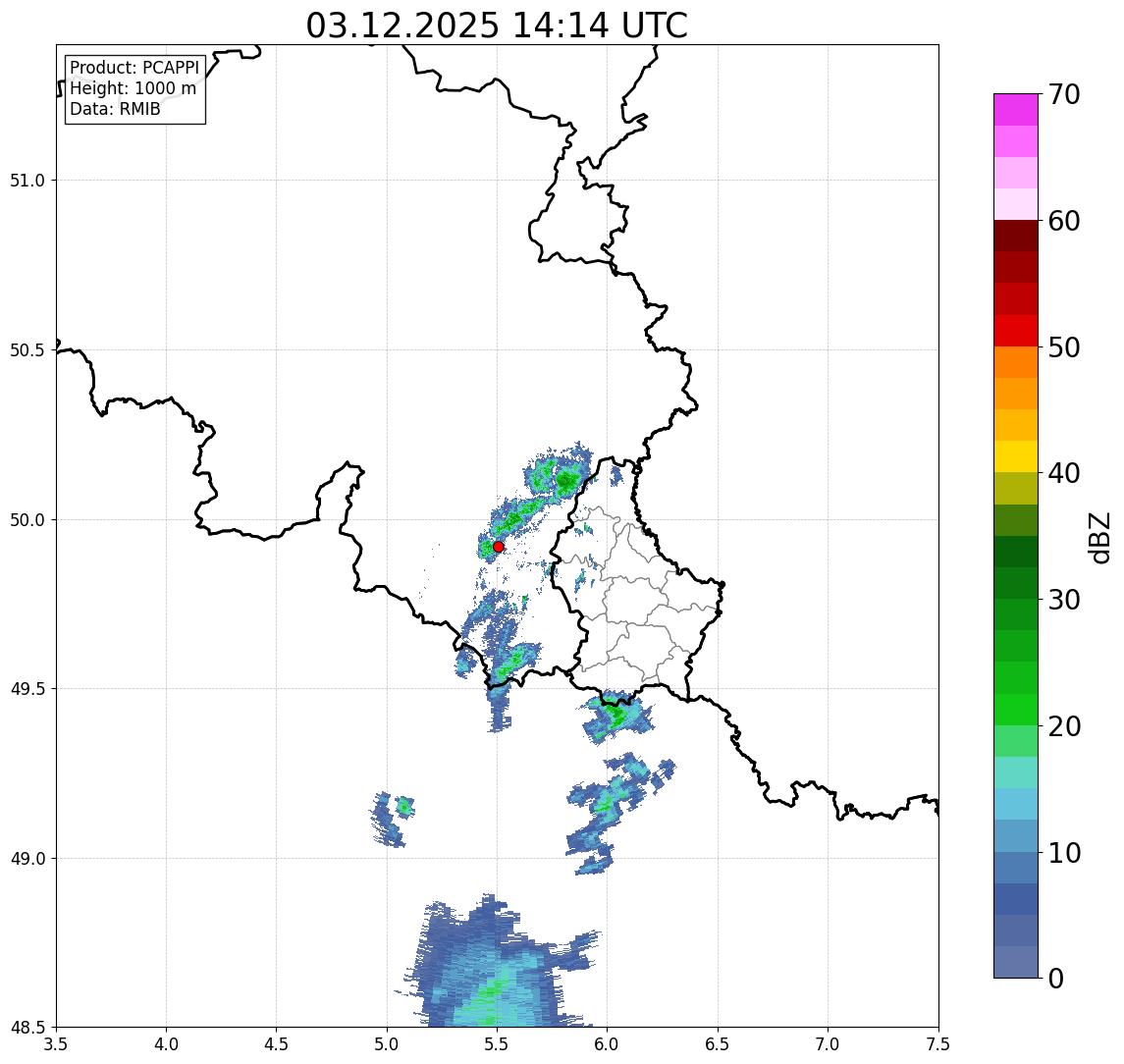Viewport: 1124px width, 1064px height.
Task: Click the 30 colorbar tick label
Action: click(1064, 600)
